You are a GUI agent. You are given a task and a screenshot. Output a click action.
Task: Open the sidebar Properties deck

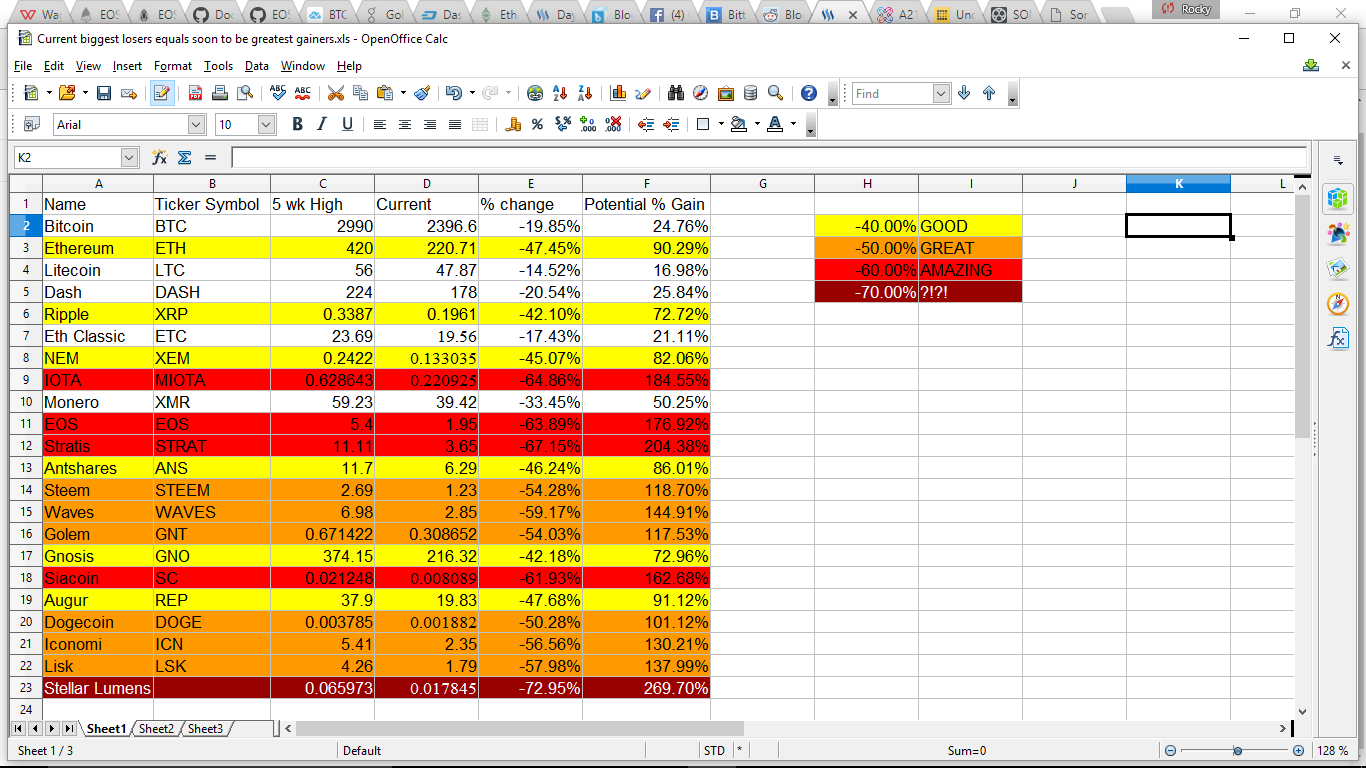[1338, 198]
